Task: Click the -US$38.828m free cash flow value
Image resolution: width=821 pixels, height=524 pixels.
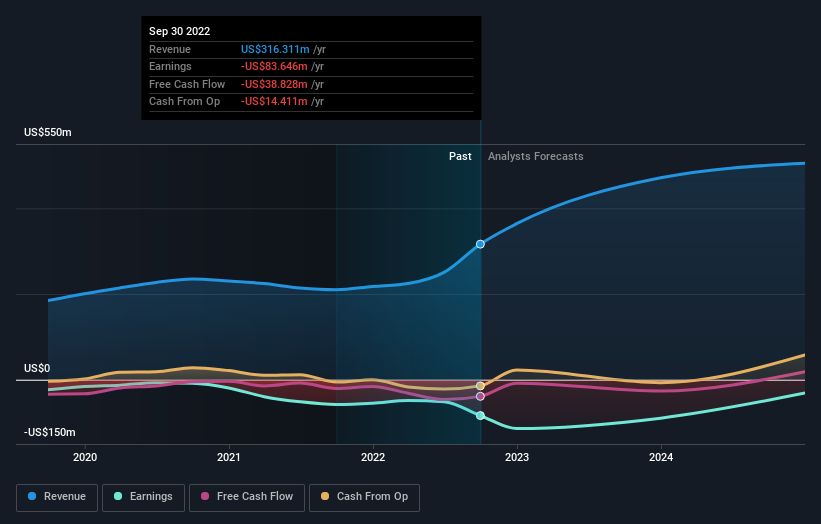Action: point(274,84)
